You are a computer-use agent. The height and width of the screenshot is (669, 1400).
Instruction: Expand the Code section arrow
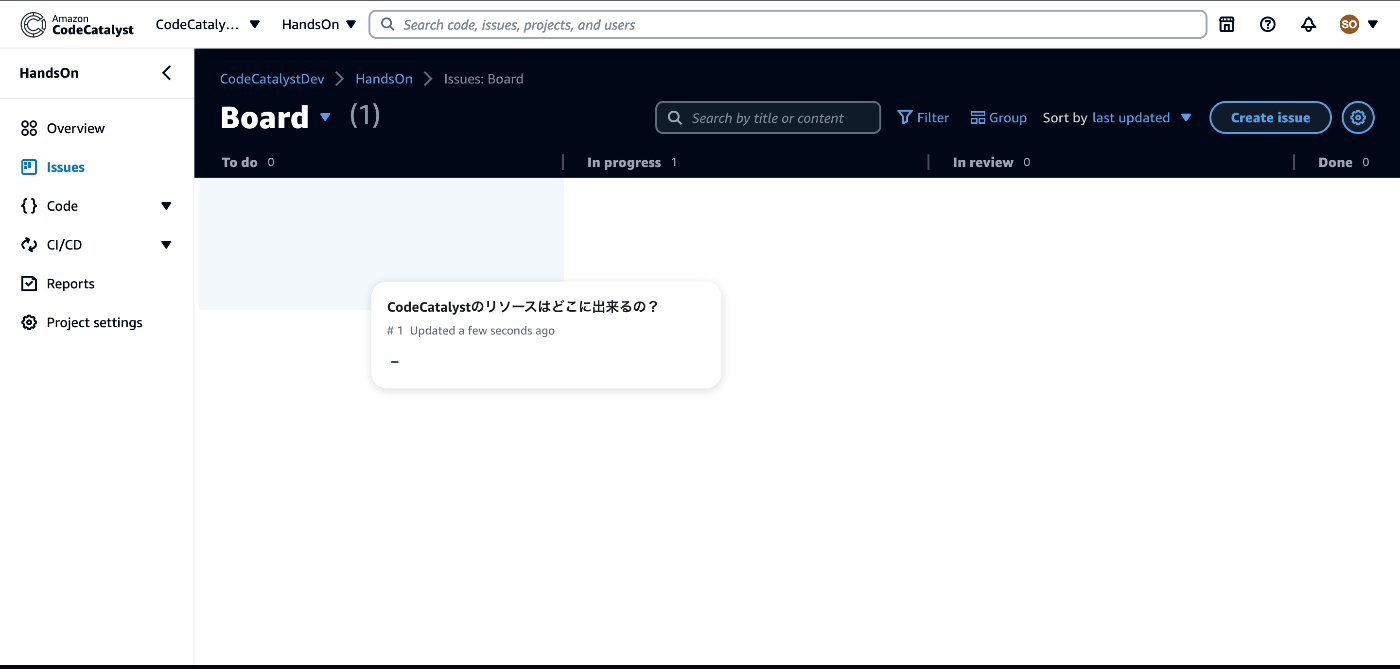(166, 206)
